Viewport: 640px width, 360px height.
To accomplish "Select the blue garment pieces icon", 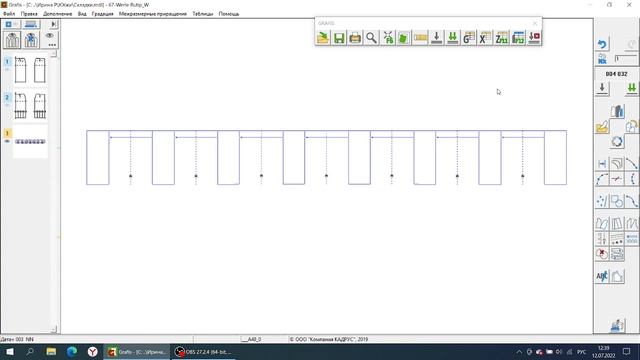I will 617,111.
